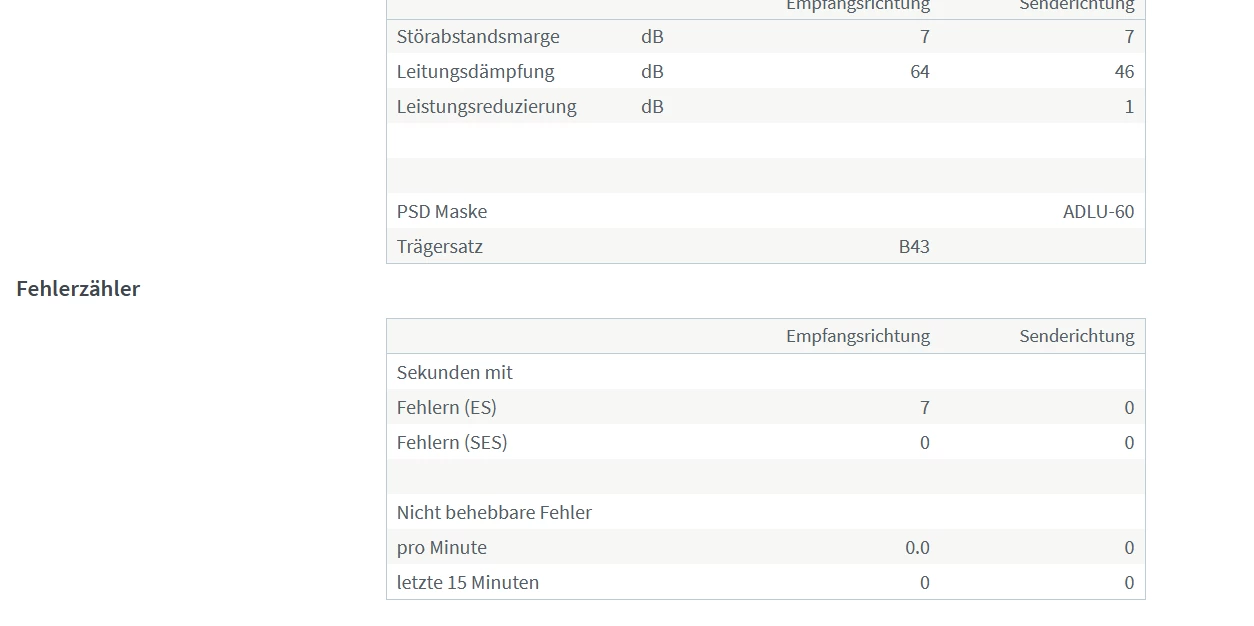1254x626 pixels.
Task: Select the pro Minute row label
Action: tap(442, 547)
